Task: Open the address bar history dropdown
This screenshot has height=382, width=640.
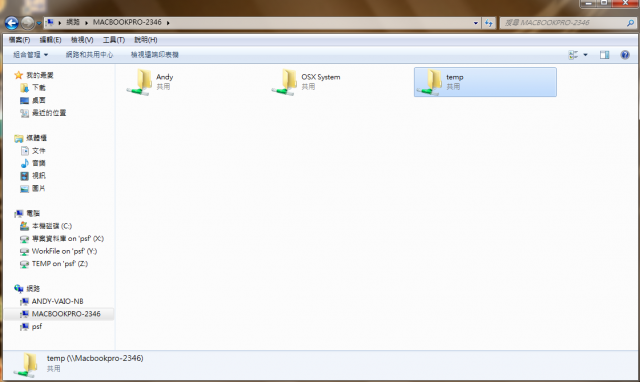Action: click(476, 23)
